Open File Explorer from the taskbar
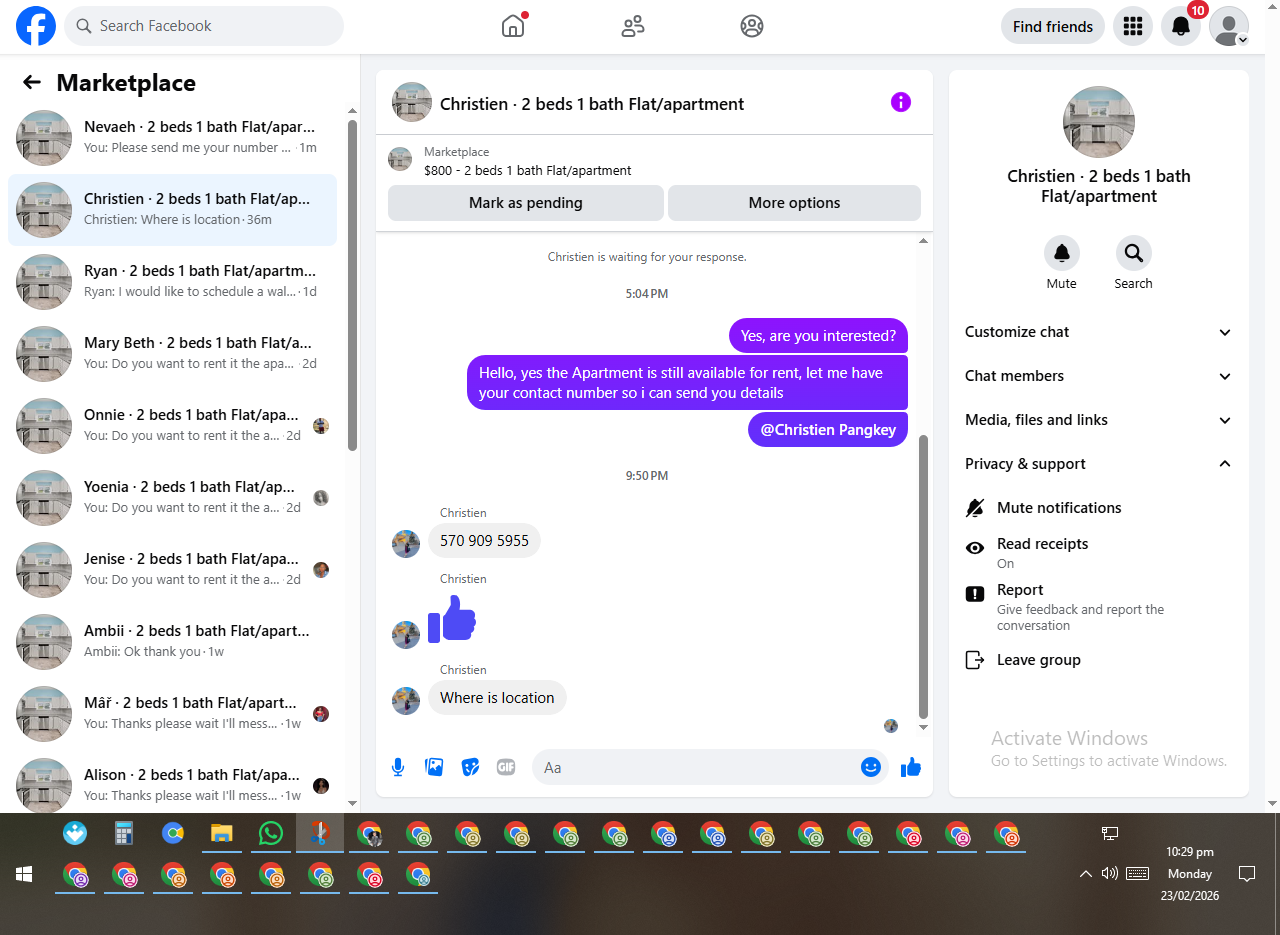The width and height of the screenshot is (1280, 935). 222,833
